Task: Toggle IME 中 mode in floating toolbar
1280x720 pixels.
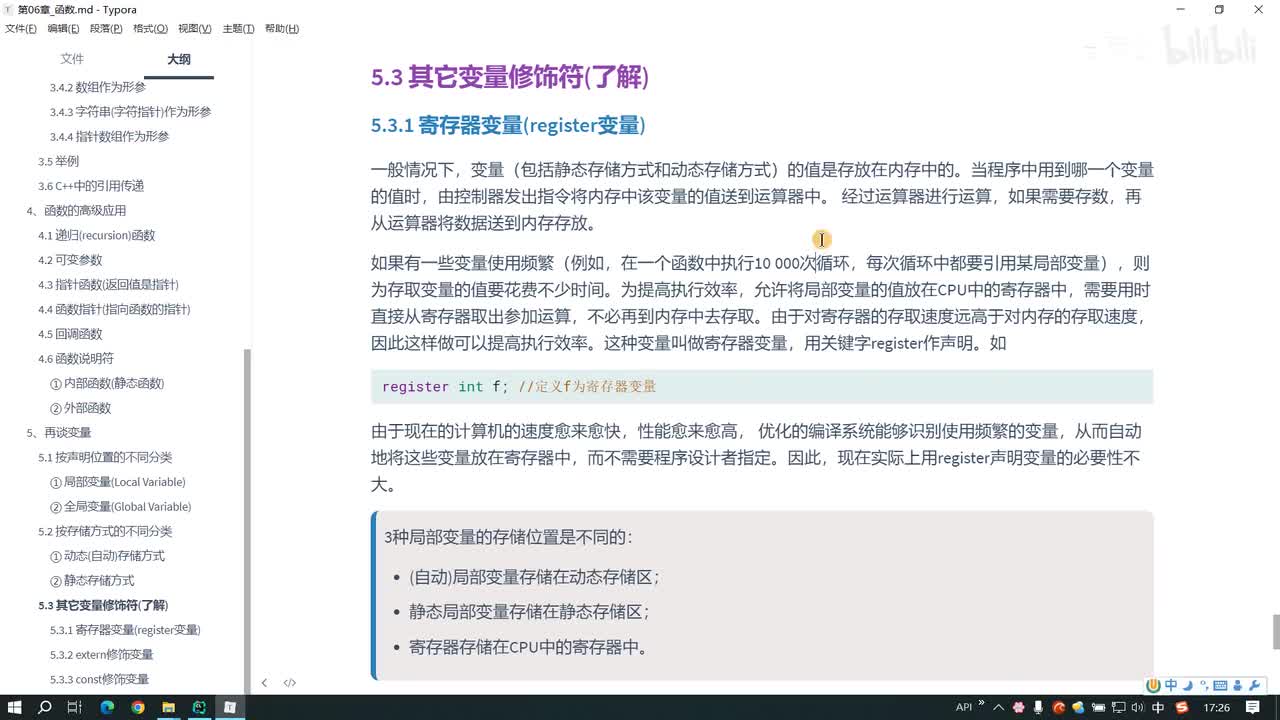Action: pyautogui.click(x=1171, y=685)
